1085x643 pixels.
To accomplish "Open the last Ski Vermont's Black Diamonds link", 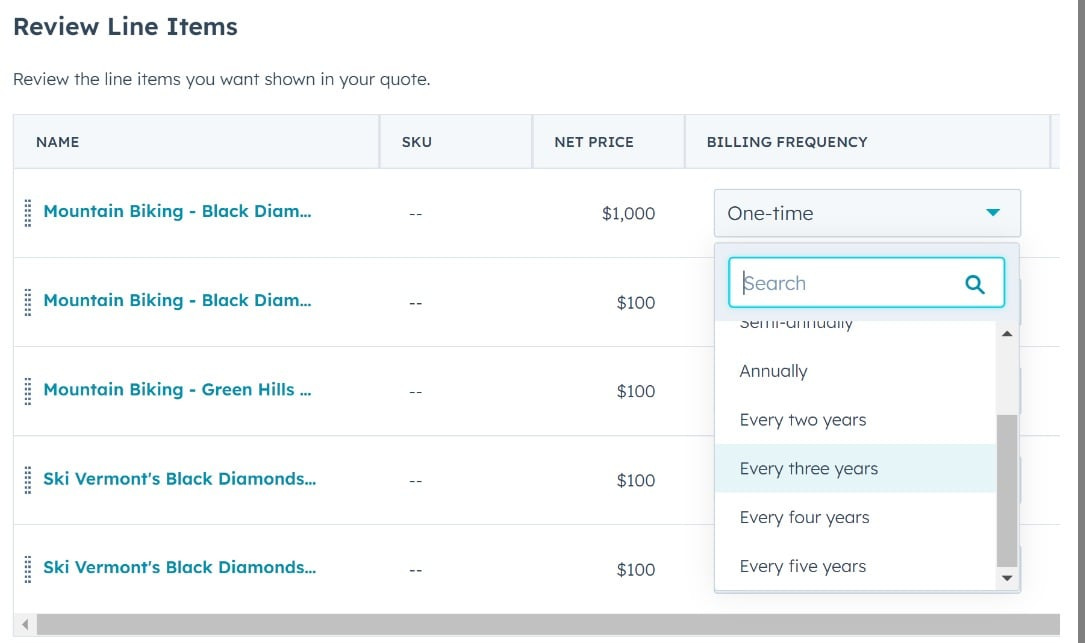I will click(179, 568).
